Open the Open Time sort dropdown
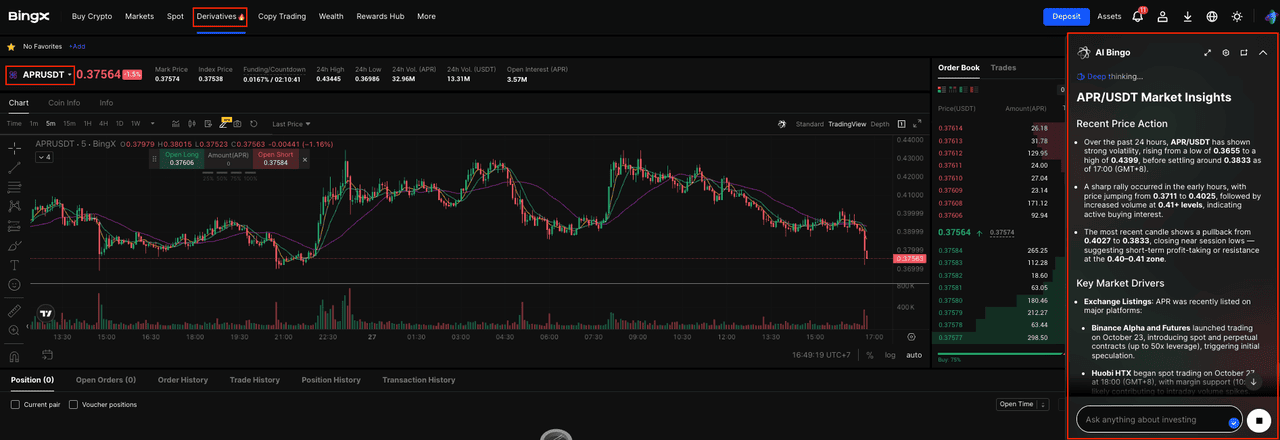1280x440 pixels. click(1022, 404)
